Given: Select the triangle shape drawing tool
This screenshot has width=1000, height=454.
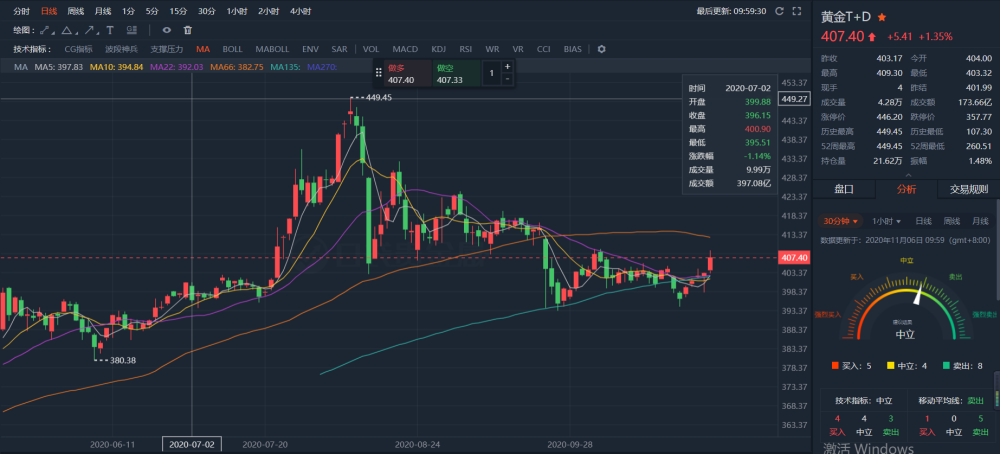Looking at the screenshot, I should point(68,30).
